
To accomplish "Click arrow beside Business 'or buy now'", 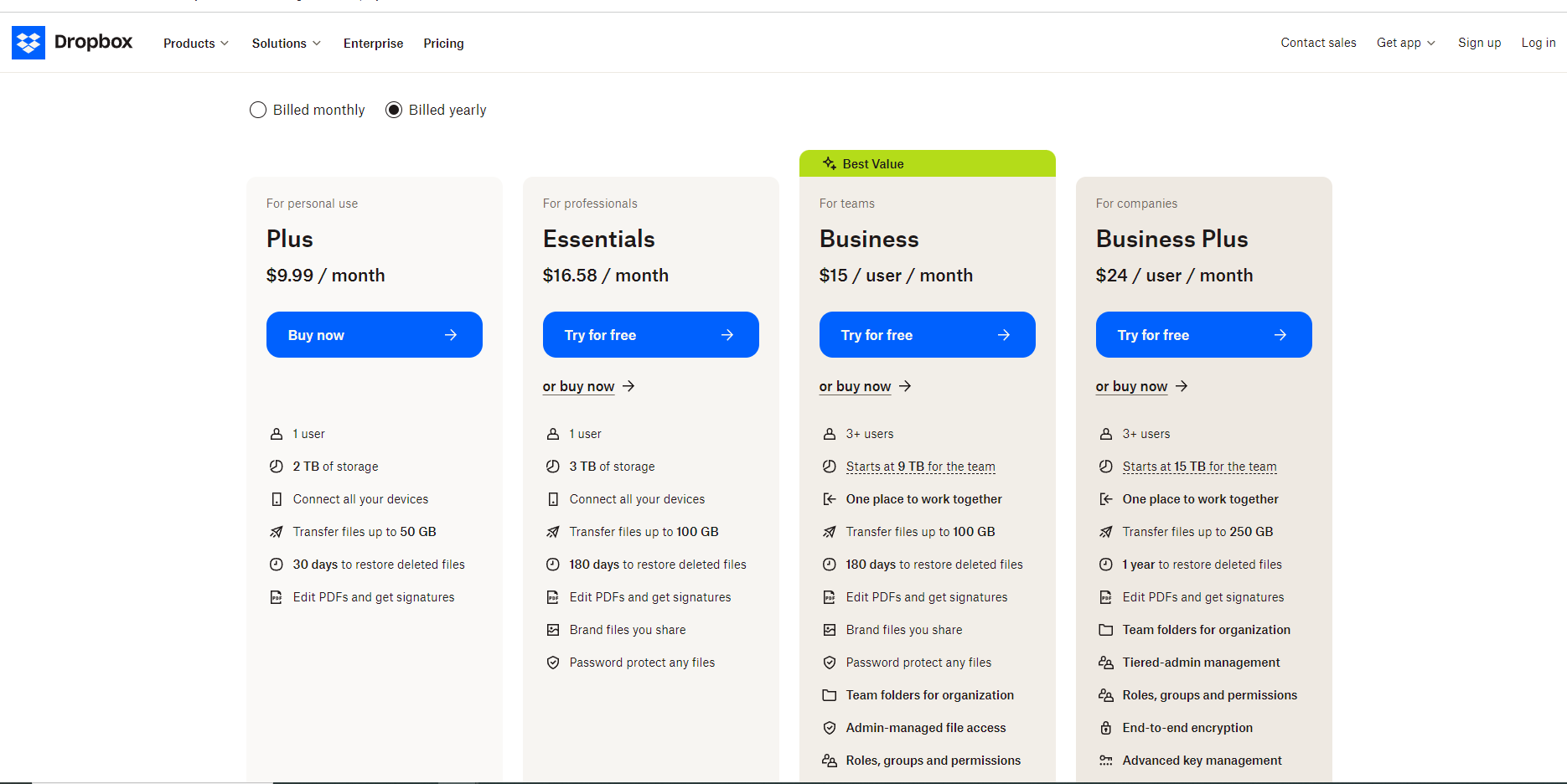I will [905, 386].
